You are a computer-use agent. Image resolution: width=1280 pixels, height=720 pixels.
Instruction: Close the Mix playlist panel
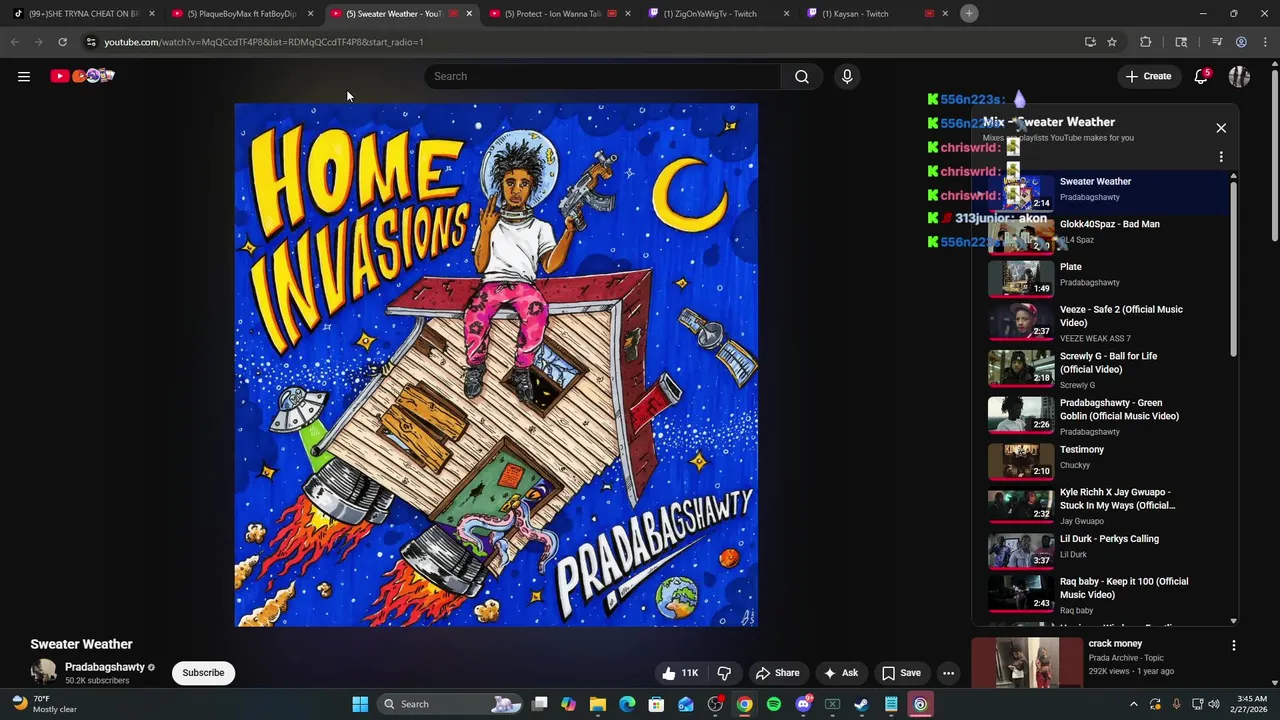point(1221,128)
